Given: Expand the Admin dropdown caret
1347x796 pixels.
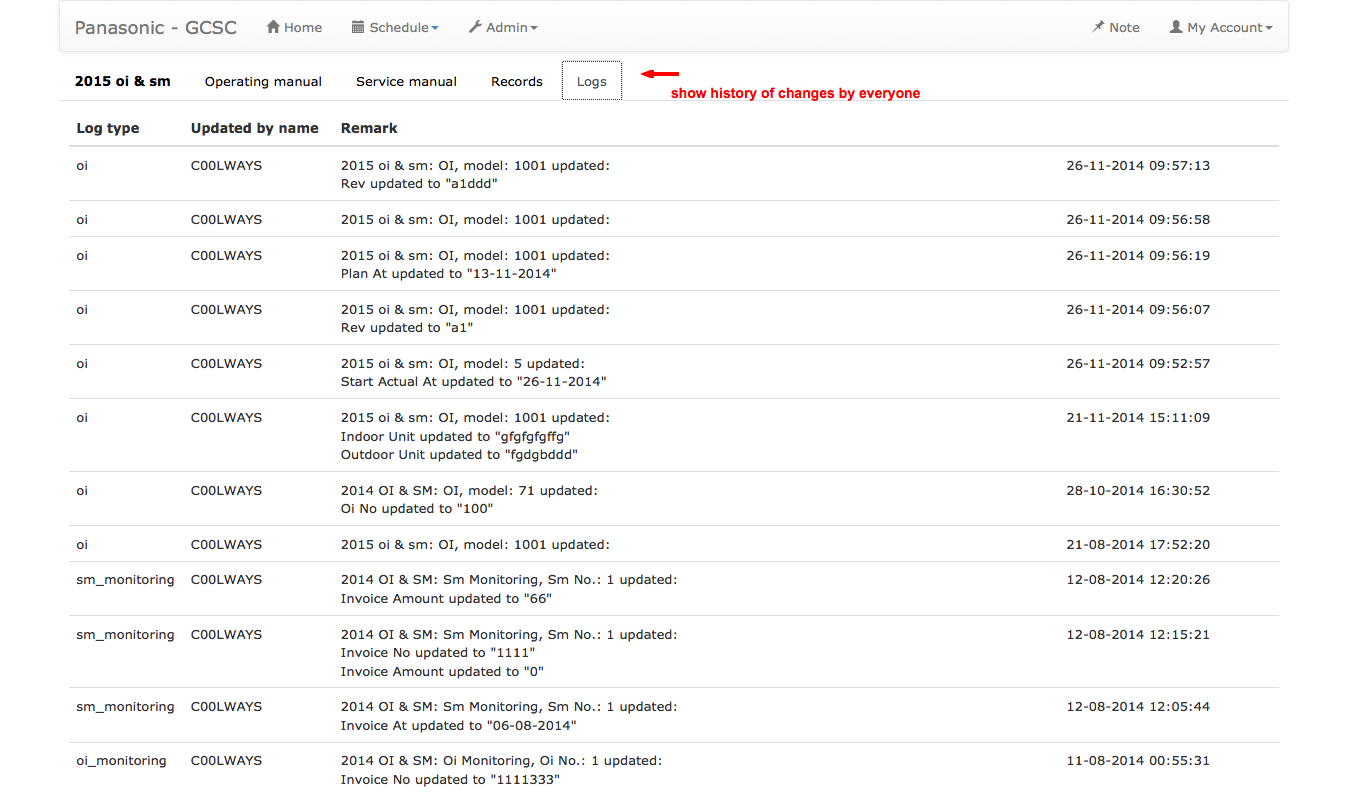Looking at the screenshot, I should (534, 29).
